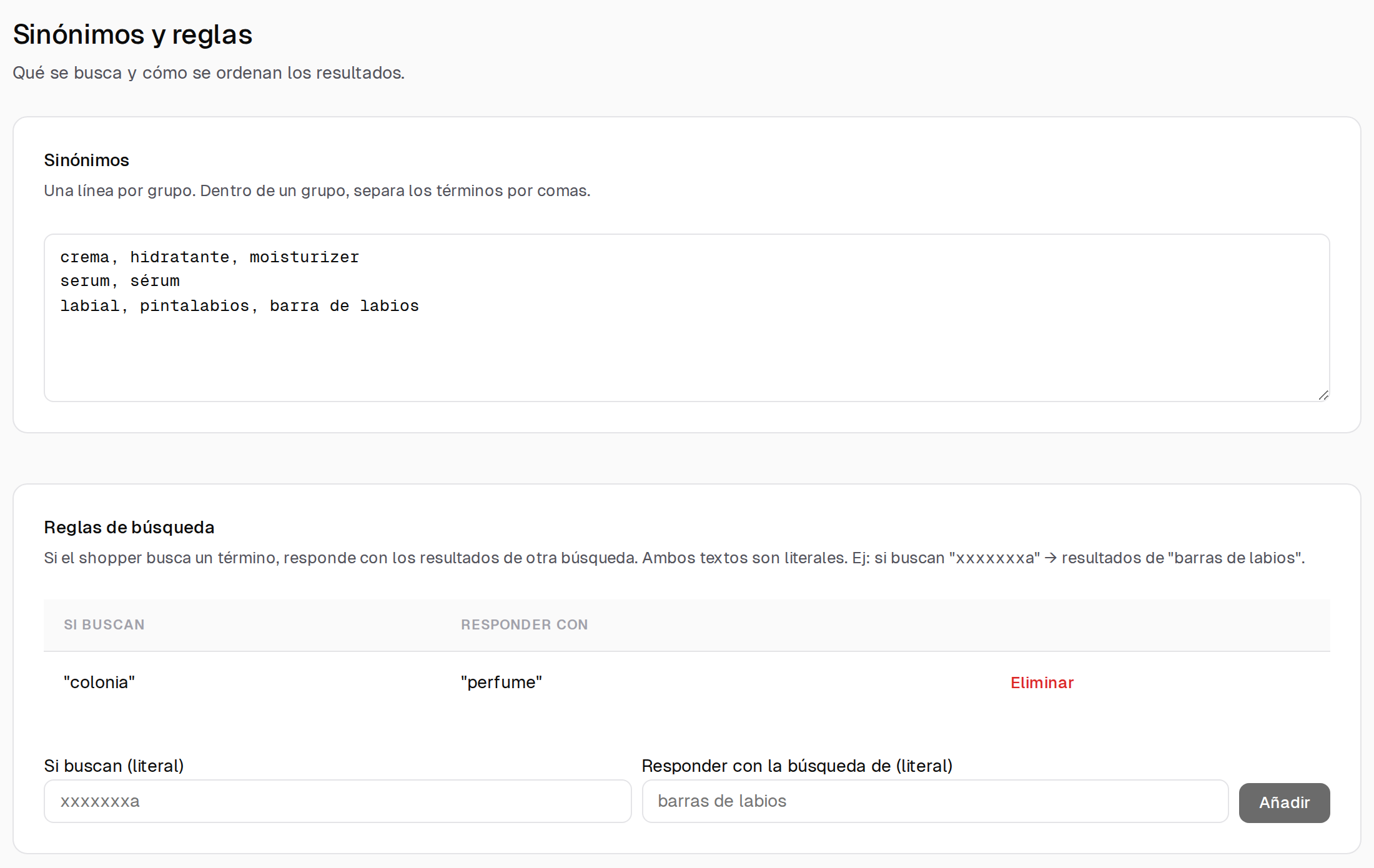
Task: Click the 'Si buscan (literal)' label
Action: point(114,766)
